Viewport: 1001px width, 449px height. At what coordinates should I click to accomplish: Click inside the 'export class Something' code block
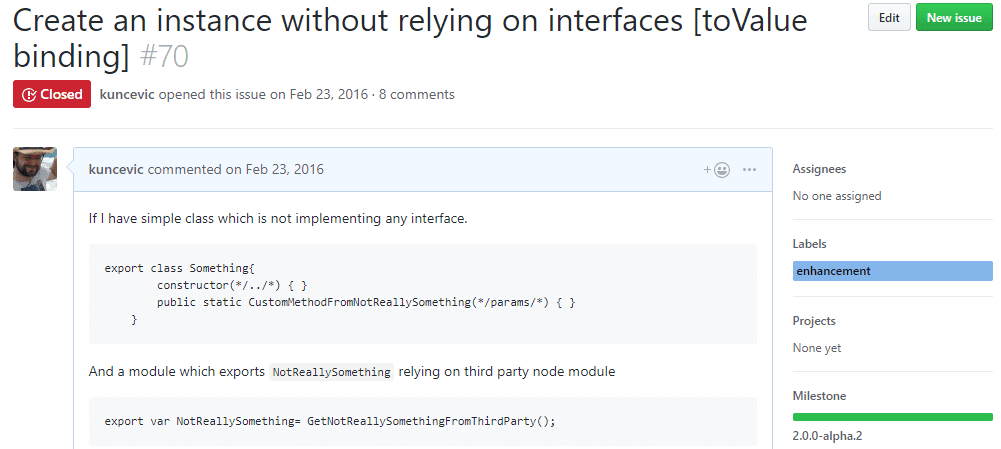pyautogui.click(x=422, y=294)
